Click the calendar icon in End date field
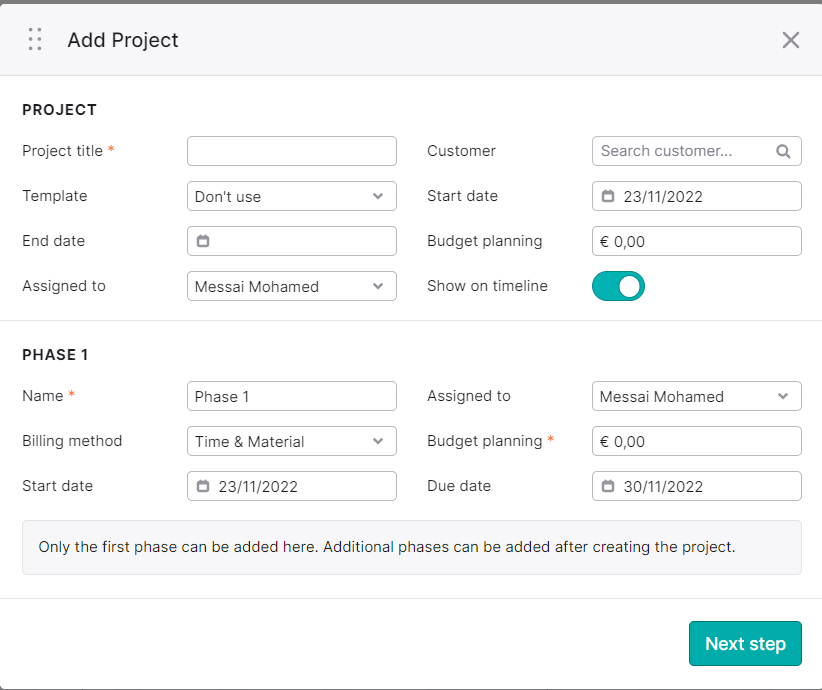Viewport: 822px width, 690px height. (x=203, y=241)
